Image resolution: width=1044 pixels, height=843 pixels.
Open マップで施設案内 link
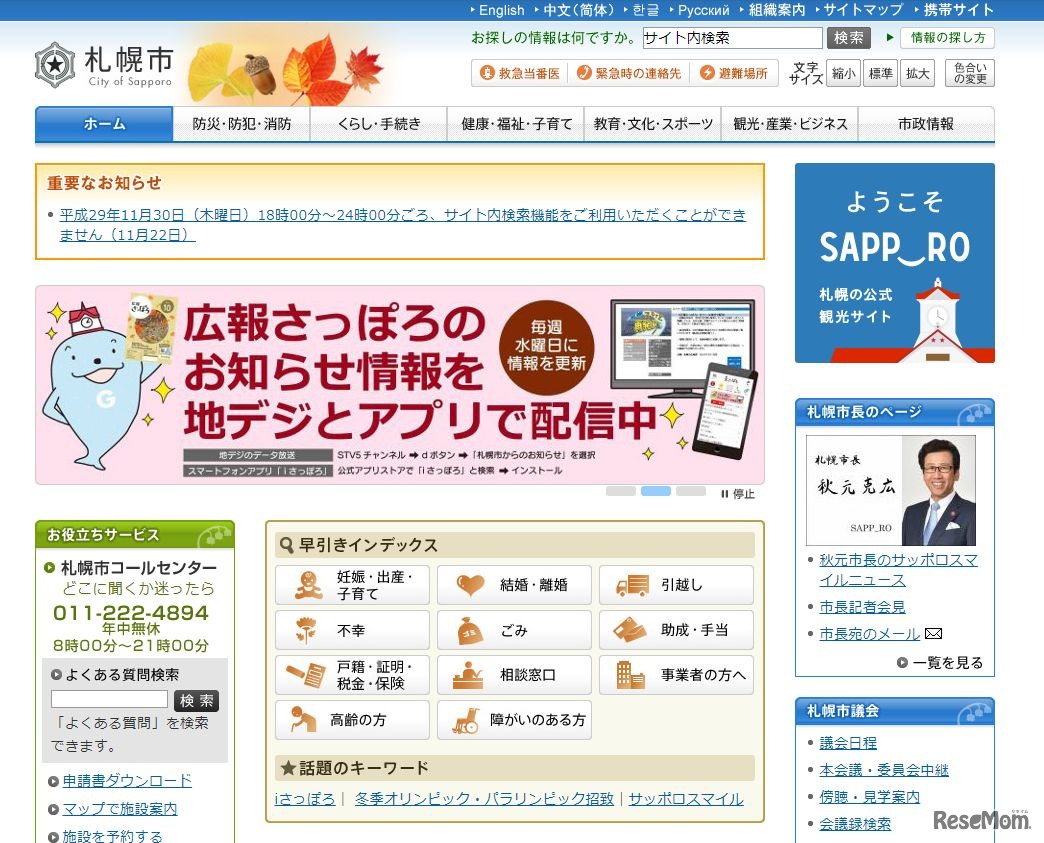pyautogui.click(x=120, y=808)
